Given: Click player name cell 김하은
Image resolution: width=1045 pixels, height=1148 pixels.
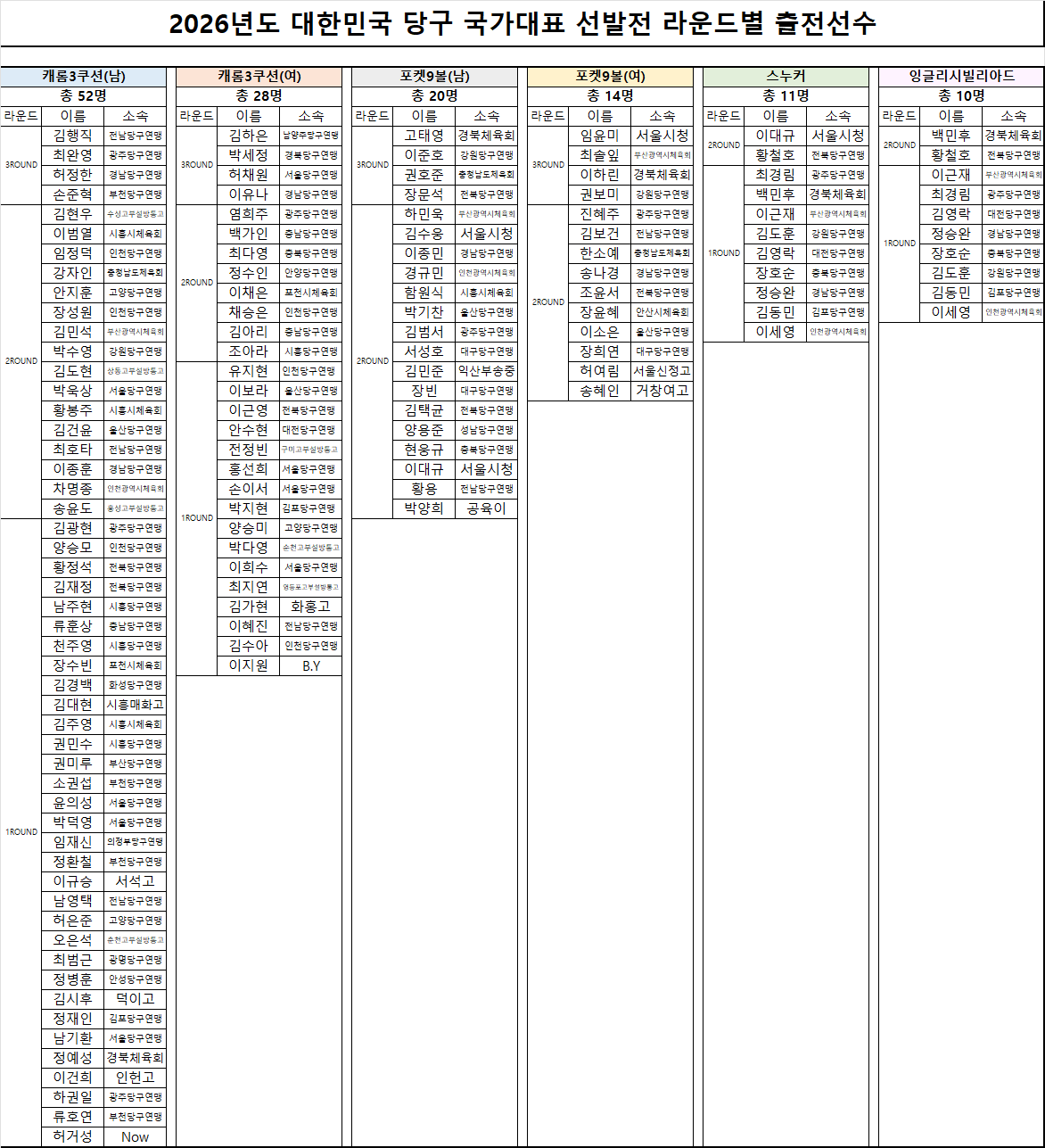Looking at the screenshot, I should pyautogui.click(x=248, y=136).
